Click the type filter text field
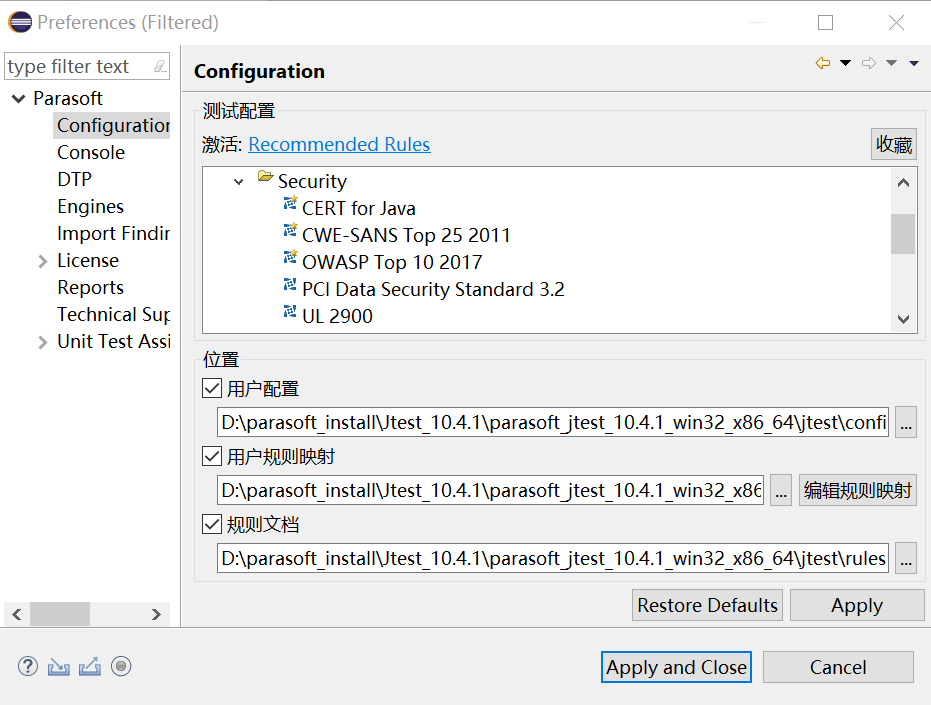931x705 pixels. coord(78,66)
